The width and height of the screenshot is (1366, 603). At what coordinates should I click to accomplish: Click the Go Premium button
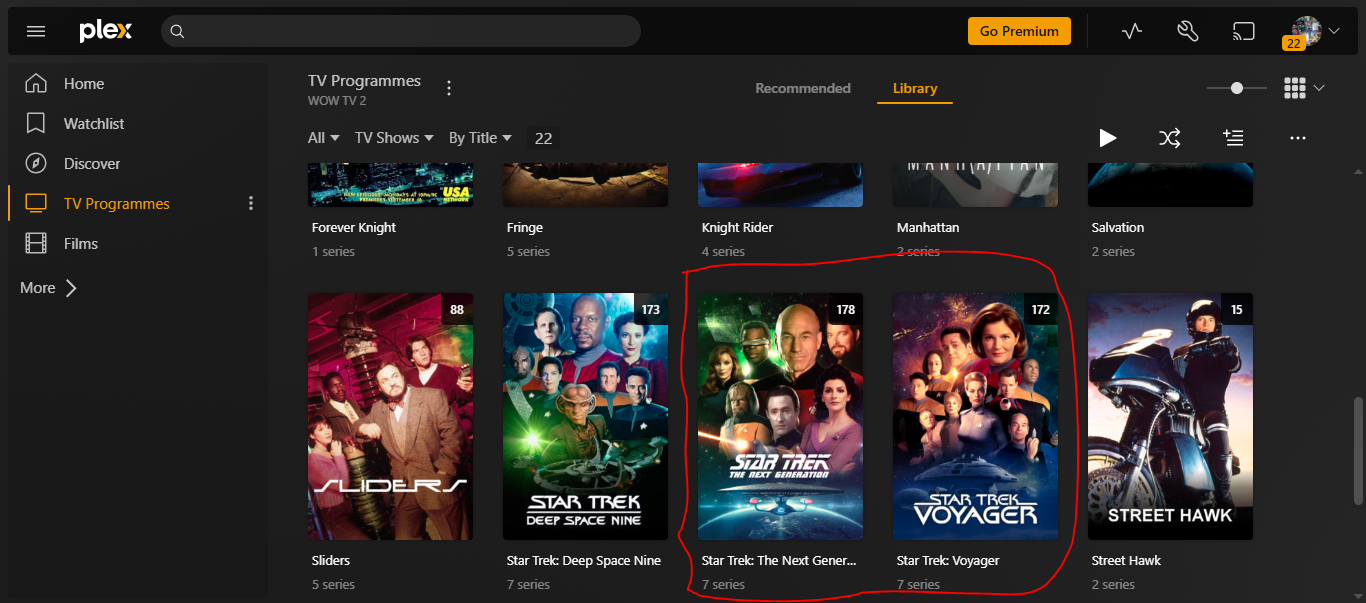pos(1019,31)
